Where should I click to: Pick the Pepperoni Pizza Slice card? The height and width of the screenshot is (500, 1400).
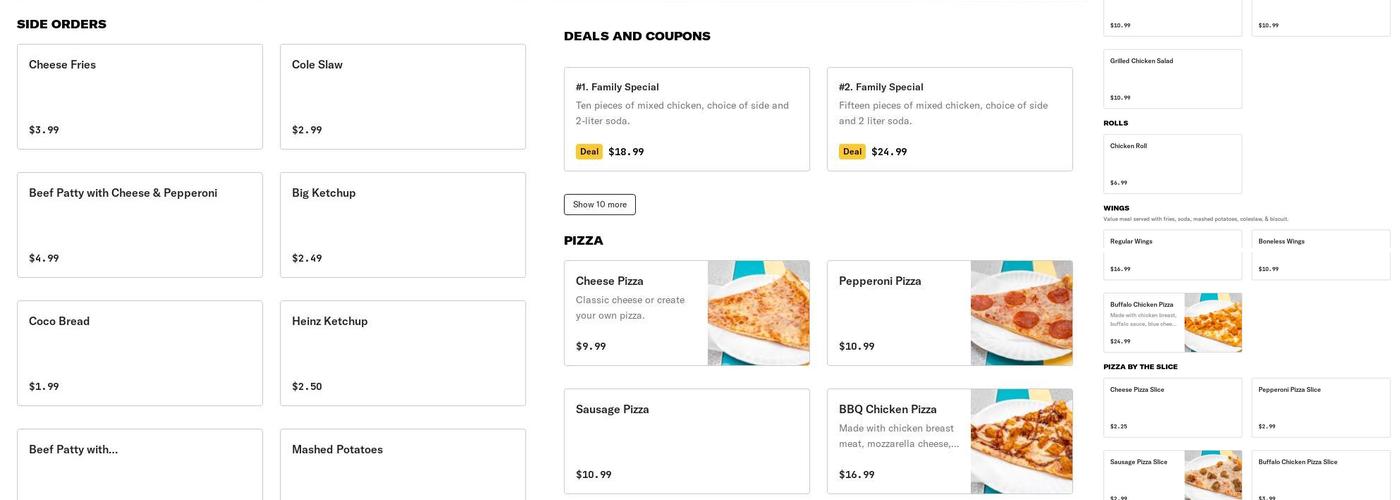click(x=1320, y=407)
